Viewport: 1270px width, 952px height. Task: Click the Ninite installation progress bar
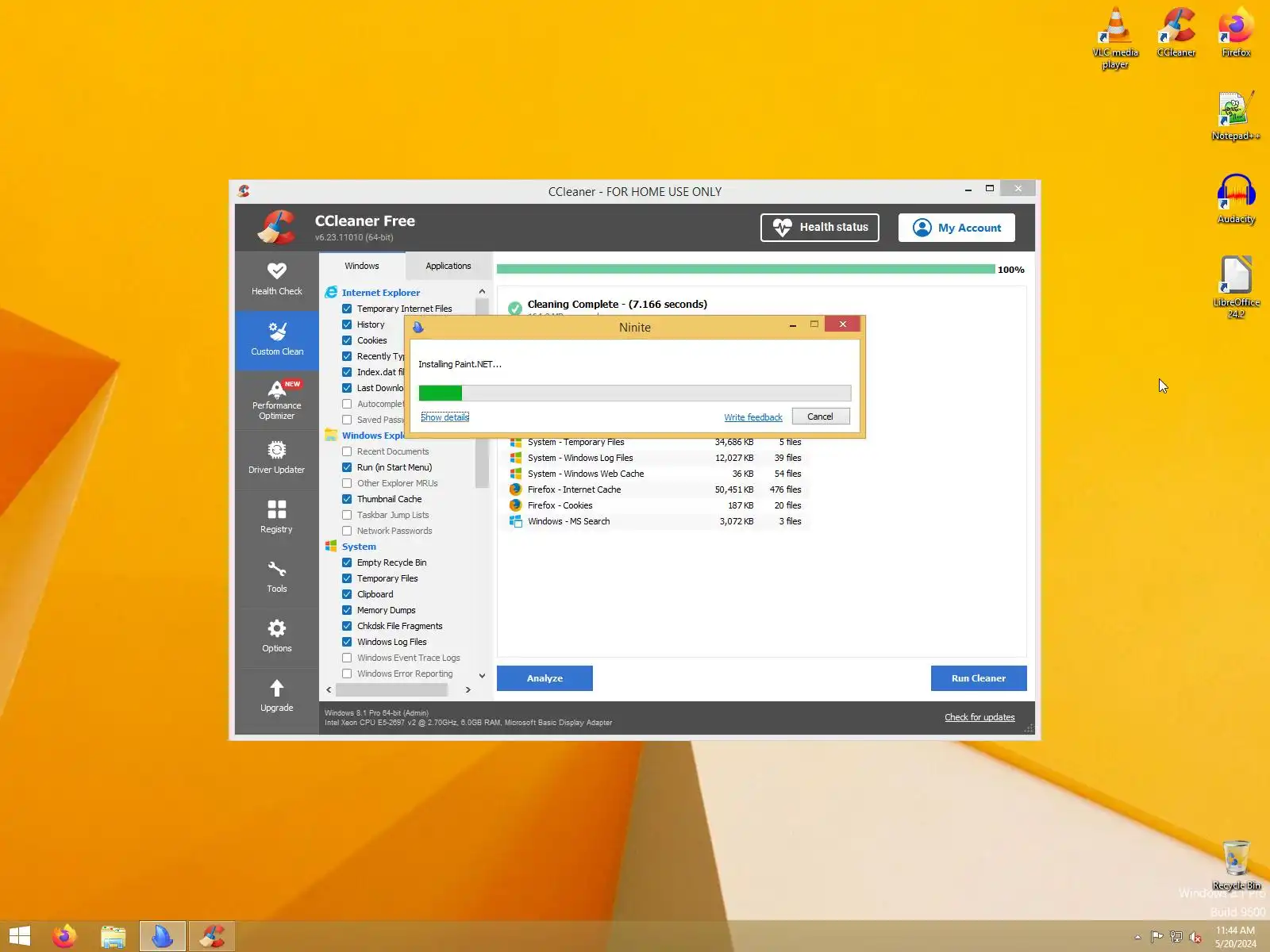pyautogui.click(x=635, y=393)
